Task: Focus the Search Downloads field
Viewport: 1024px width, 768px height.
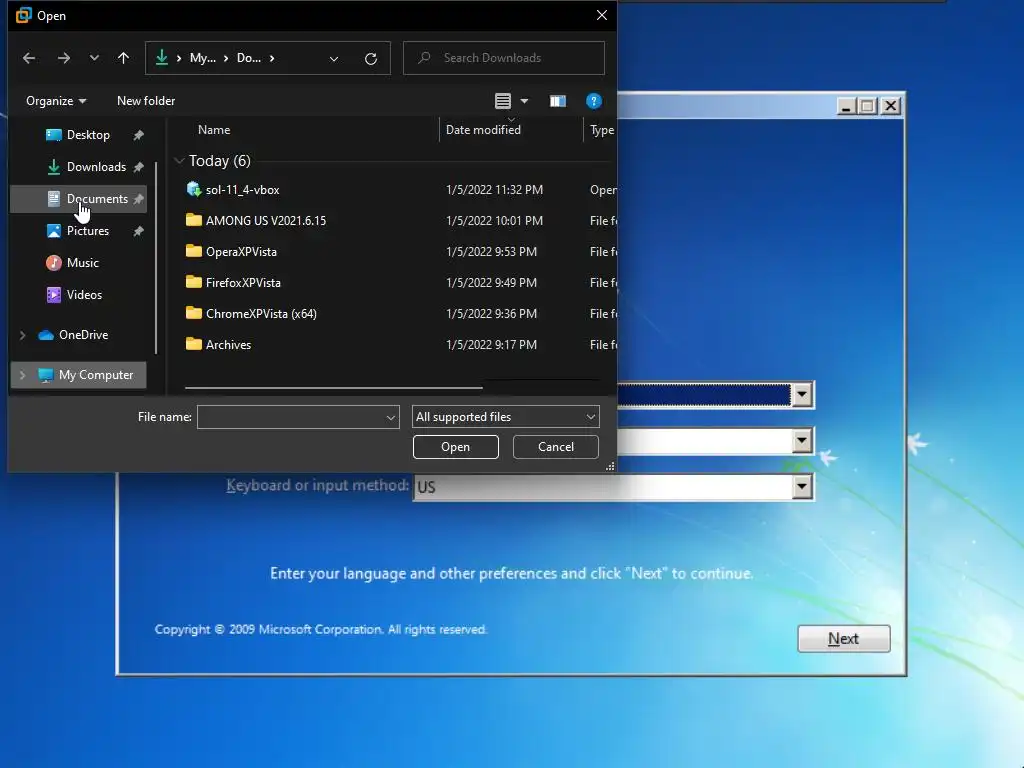Action: 504,58
